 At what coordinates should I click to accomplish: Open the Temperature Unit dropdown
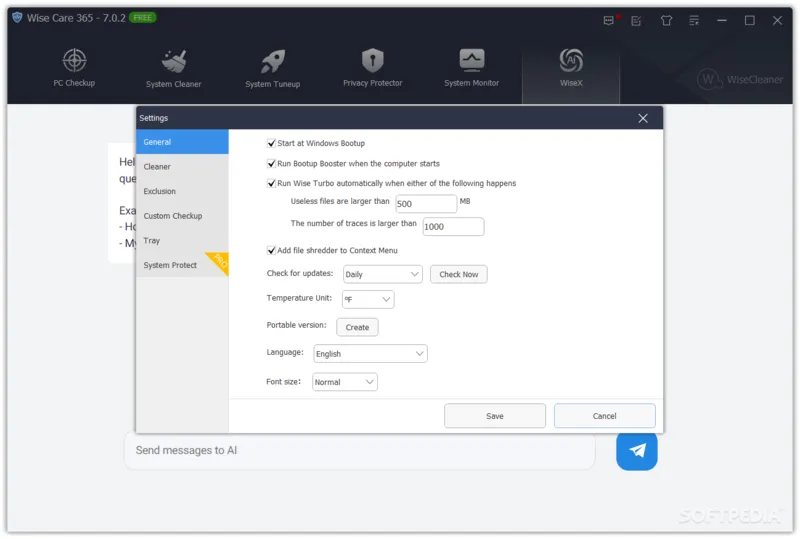pyautogui.click(x=368, y=299)
